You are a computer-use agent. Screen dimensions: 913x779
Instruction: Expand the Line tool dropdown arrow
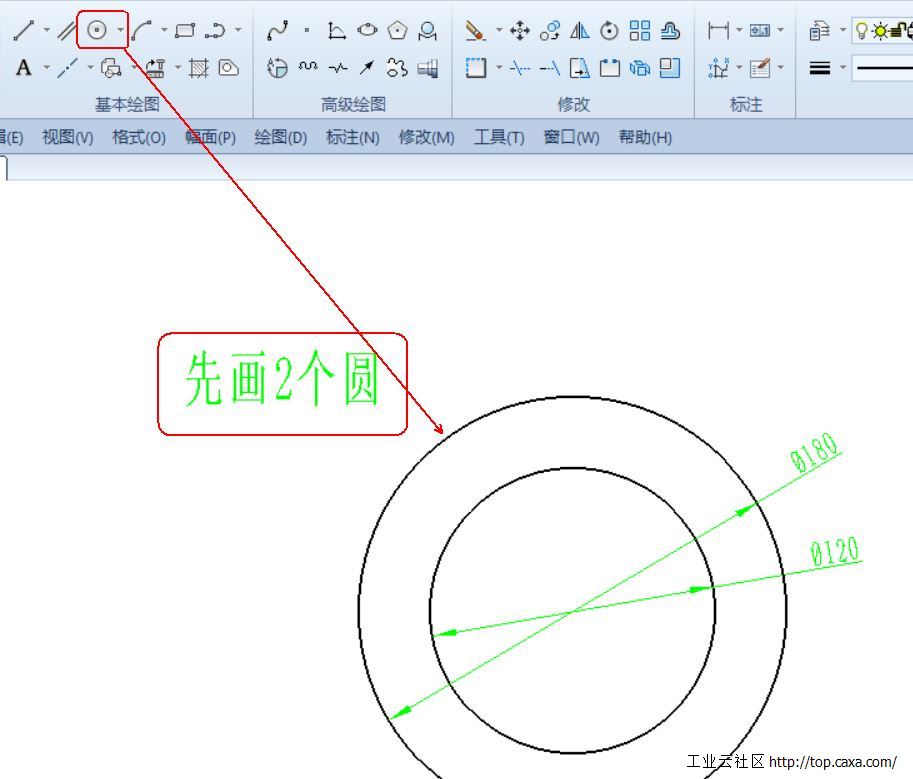point(47,29)
